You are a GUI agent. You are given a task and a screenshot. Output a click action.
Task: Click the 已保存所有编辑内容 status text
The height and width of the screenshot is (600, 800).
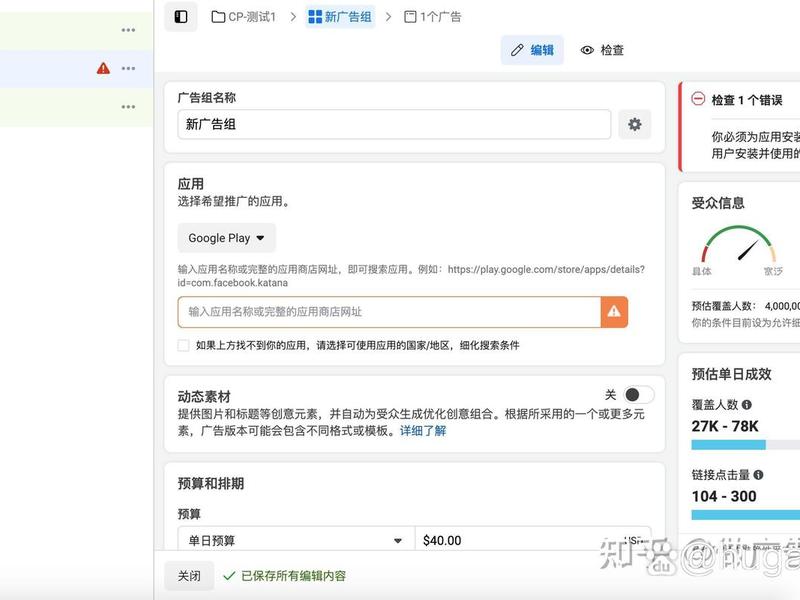coord(293,576)
